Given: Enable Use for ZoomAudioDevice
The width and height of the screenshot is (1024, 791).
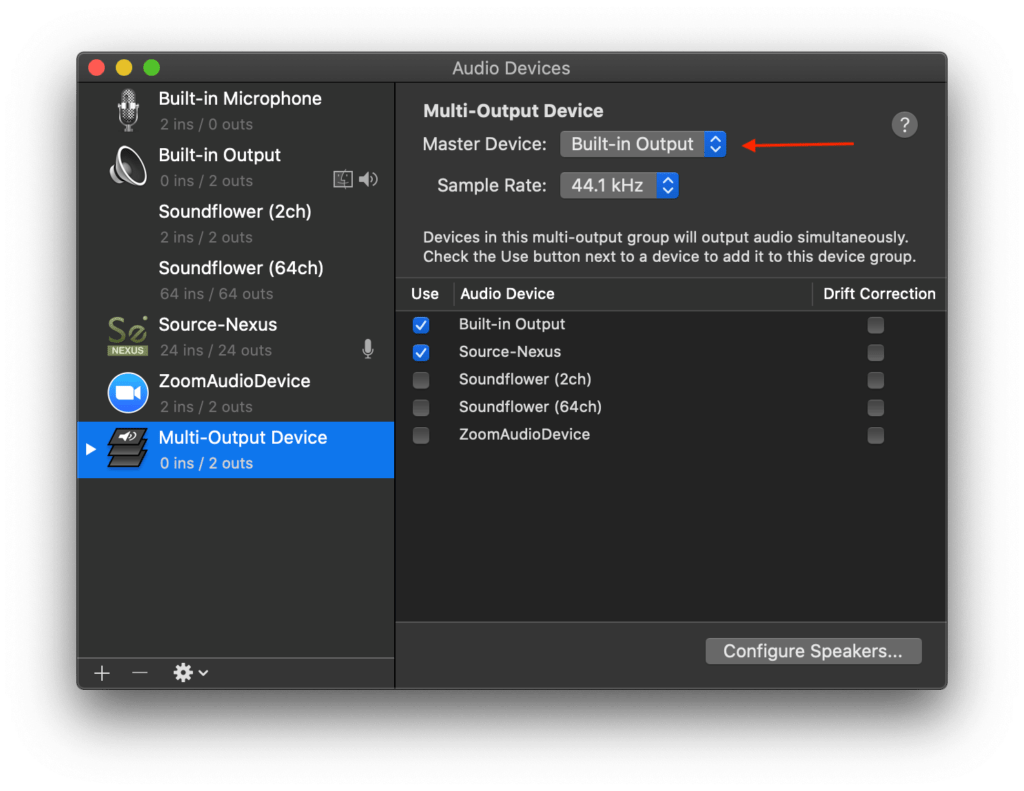Looking at the screenshot, I should [421, 435].
